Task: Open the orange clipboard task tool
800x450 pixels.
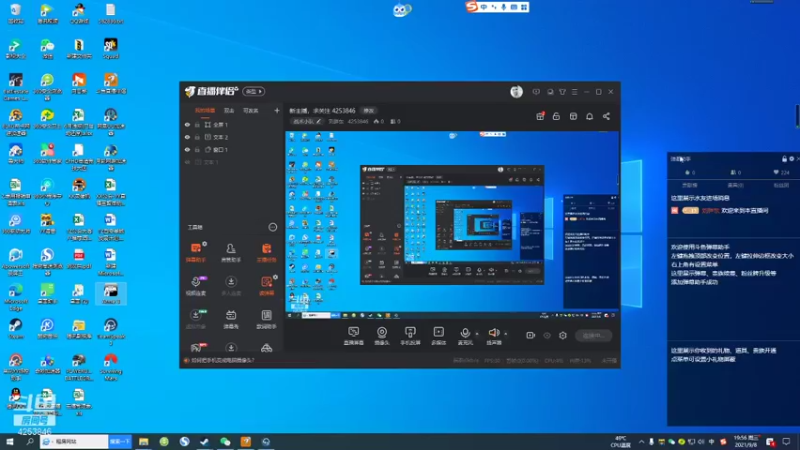Action: tap(266, 252)
